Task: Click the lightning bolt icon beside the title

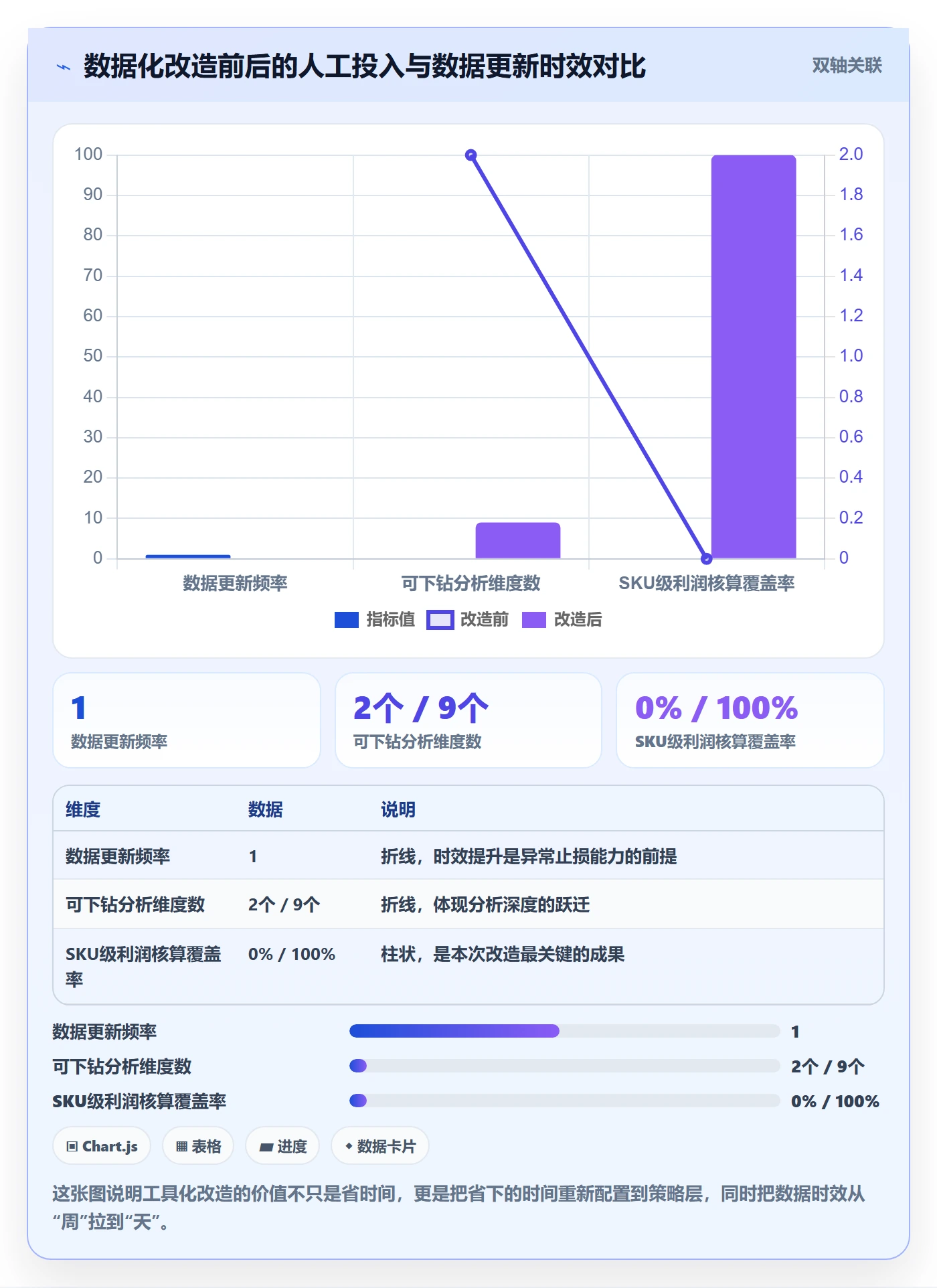Action: pyautogui.click(x=64, y=67)
